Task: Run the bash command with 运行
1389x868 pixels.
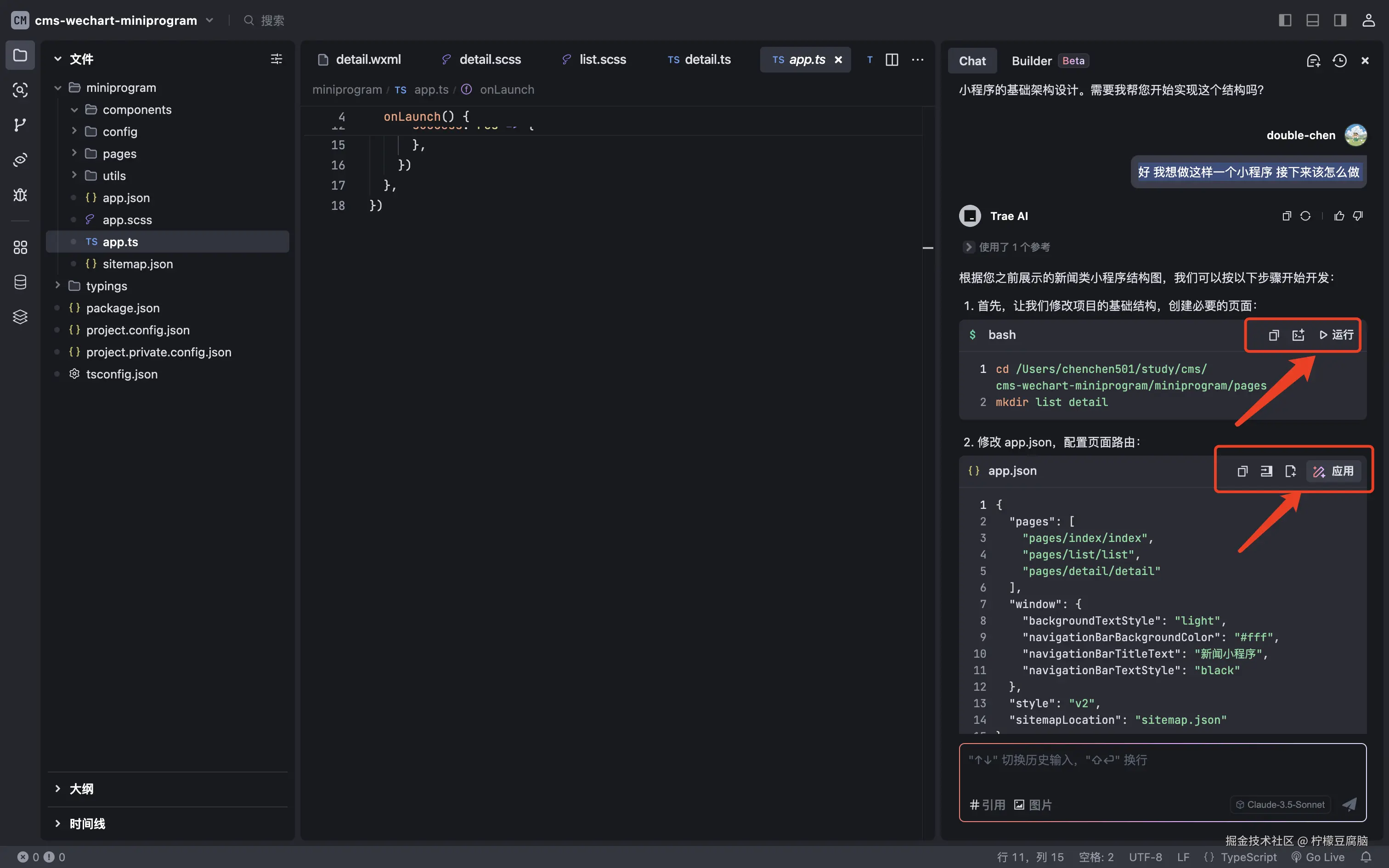Action: [x=1336, y=335]
